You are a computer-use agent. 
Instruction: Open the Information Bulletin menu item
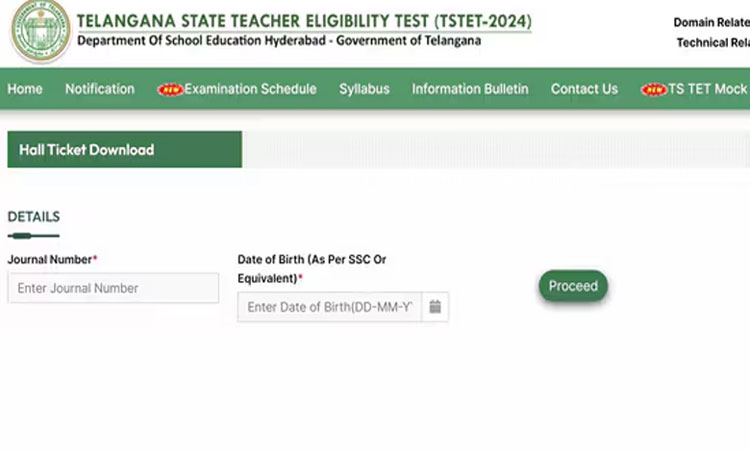[x=470, y=89]
